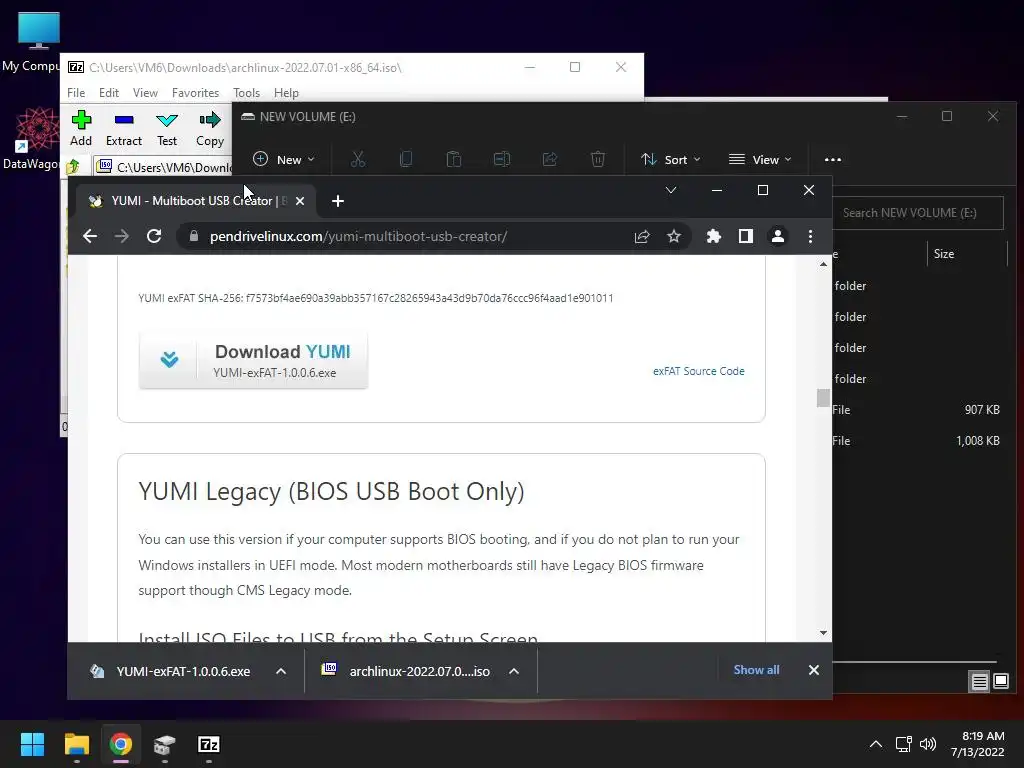Click the up-folder icon in 7-Zip
Image resolution: width=1024 pixels, height=768 pixels.
pos(73,167)
